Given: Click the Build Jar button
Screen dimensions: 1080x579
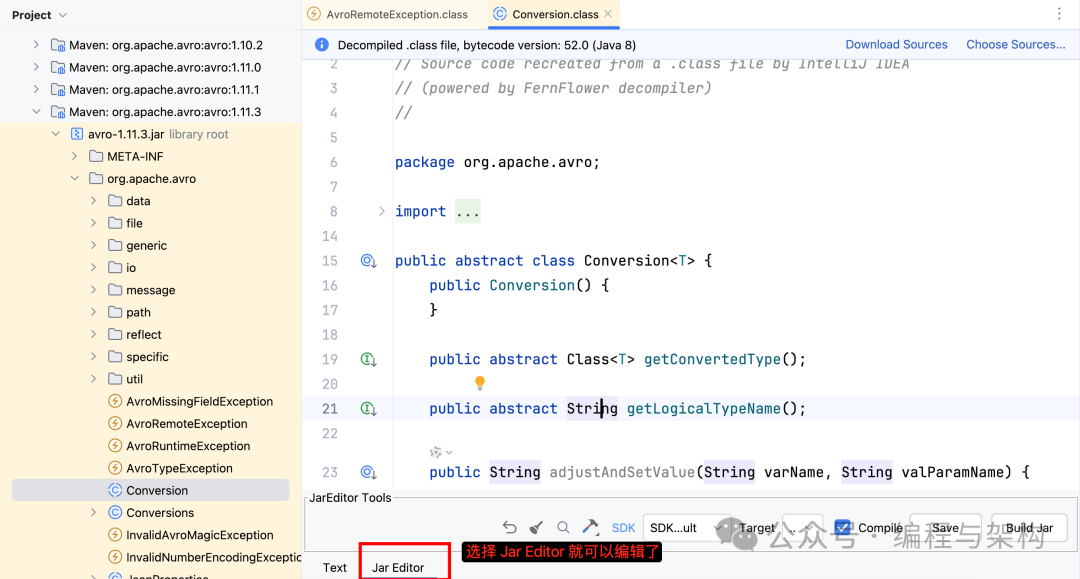Looking at the screenshot, I should [1029, 528].
